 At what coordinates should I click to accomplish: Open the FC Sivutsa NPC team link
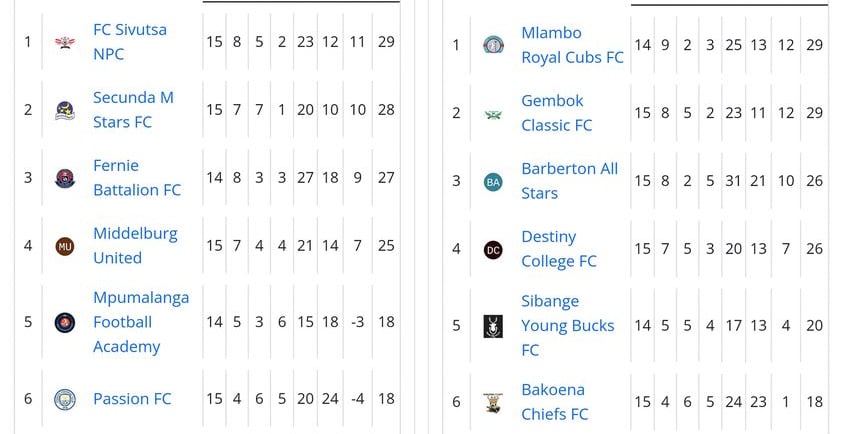click(x=130, y=42)
